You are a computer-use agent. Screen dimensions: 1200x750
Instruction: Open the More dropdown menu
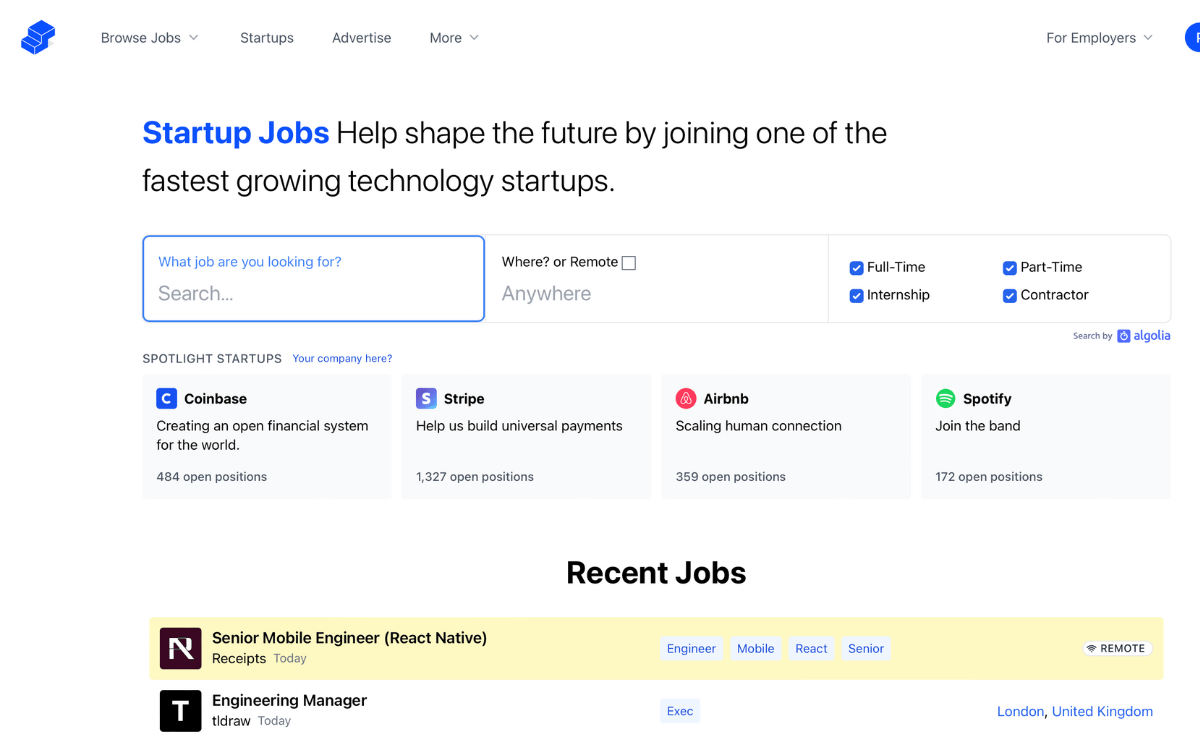point(454,38)
